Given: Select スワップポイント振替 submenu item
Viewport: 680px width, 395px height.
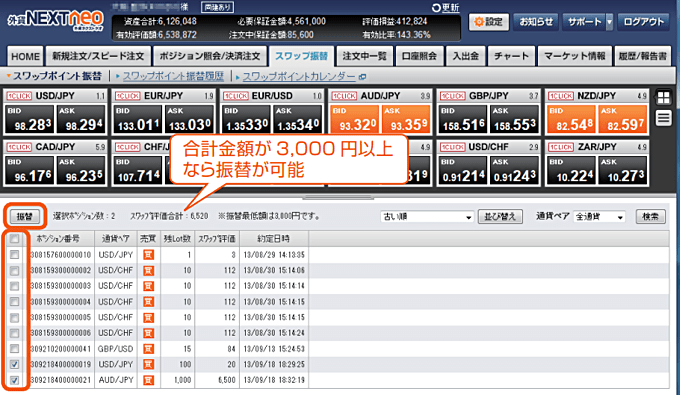Looking at the screenshot, I should [x=57, y=77].
